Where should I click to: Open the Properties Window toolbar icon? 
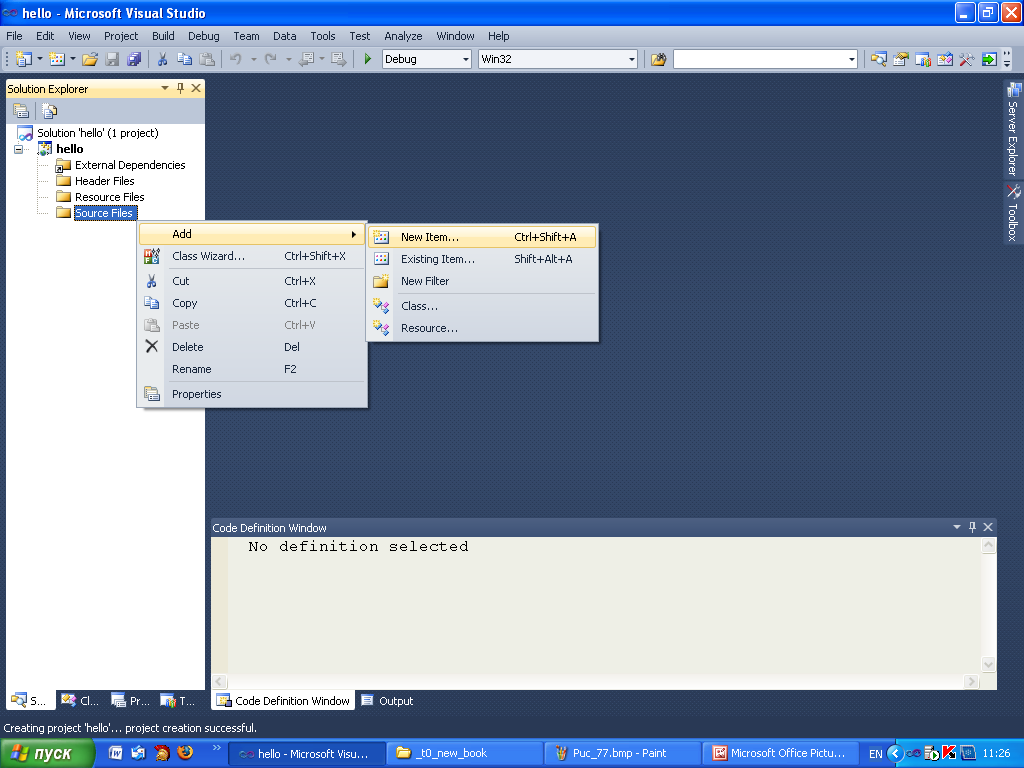[x=901, y=59]
